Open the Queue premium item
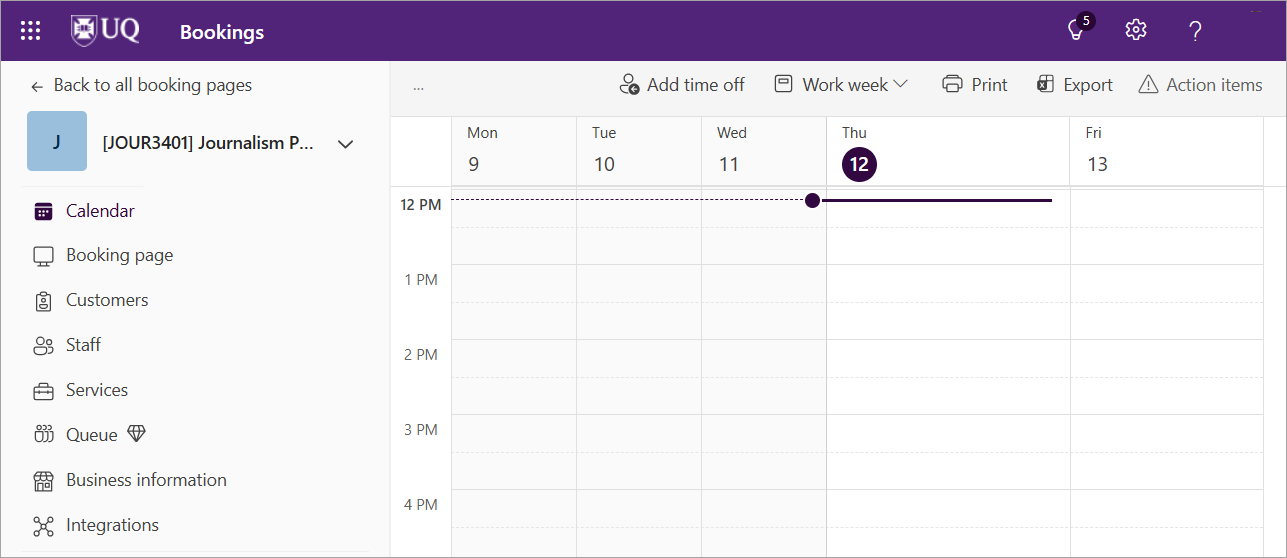Screen dimensions: 1287x558 (92, 435)
